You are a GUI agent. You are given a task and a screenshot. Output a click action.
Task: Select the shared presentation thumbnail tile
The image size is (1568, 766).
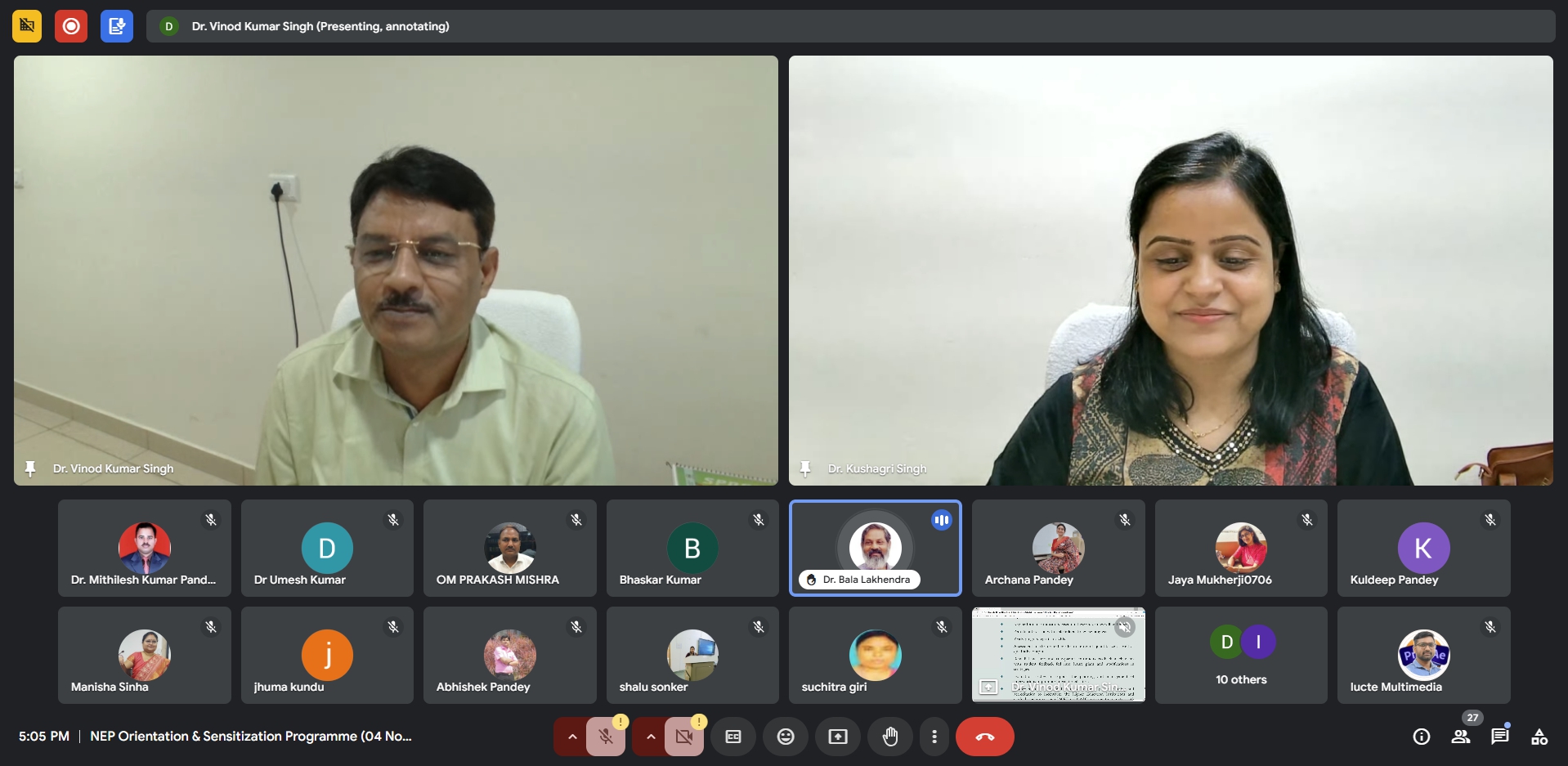pyautogui.click(x=1058, y=655)
